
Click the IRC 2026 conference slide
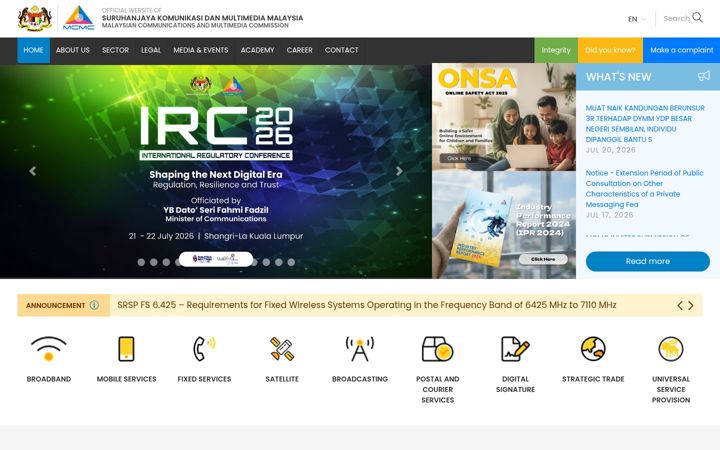(x=216, y=171)
